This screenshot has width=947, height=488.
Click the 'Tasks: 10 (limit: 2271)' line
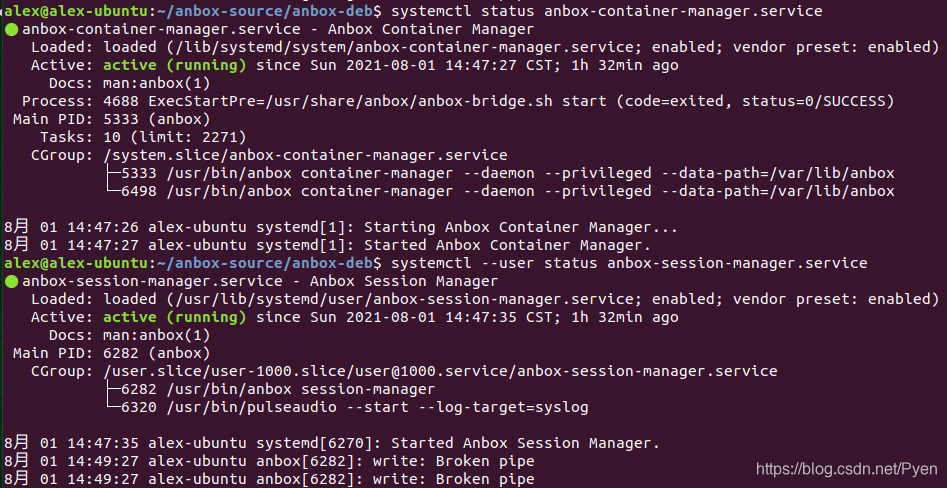pos(143,138)
